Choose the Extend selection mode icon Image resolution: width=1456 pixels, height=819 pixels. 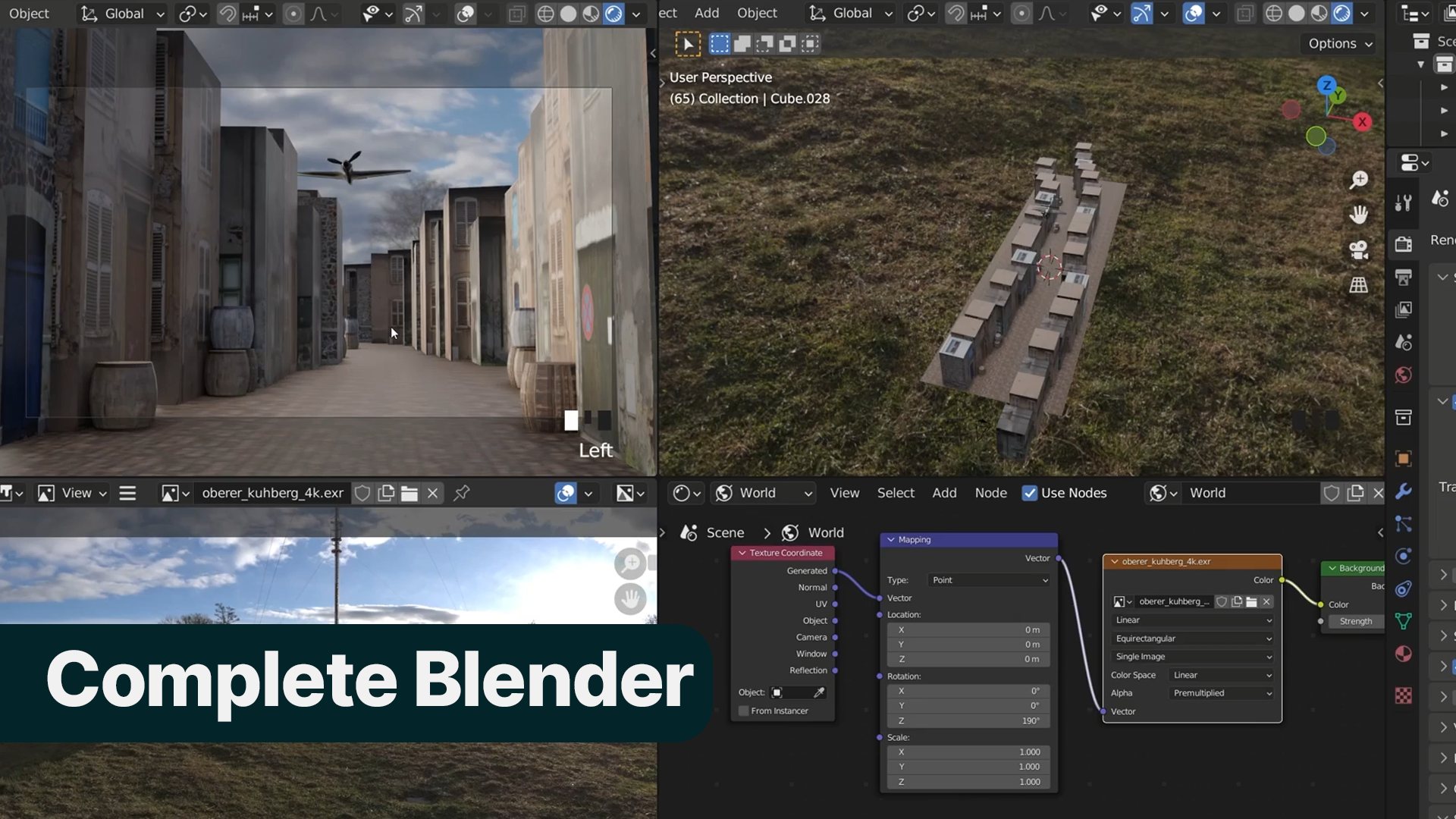click(x=742, y=44)
